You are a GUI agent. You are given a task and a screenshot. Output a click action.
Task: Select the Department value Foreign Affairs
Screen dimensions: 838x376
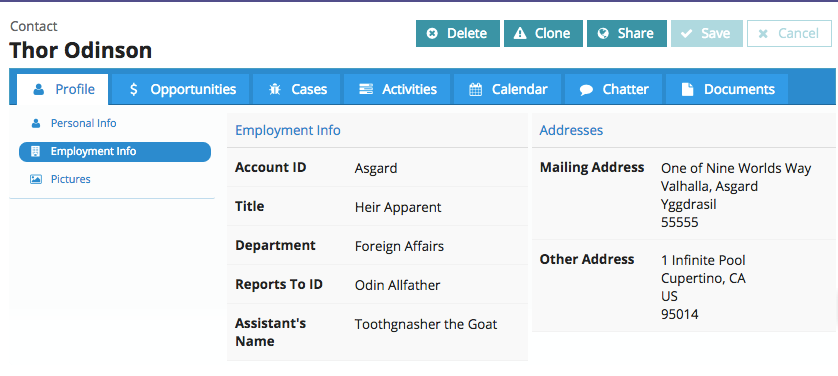399,246
